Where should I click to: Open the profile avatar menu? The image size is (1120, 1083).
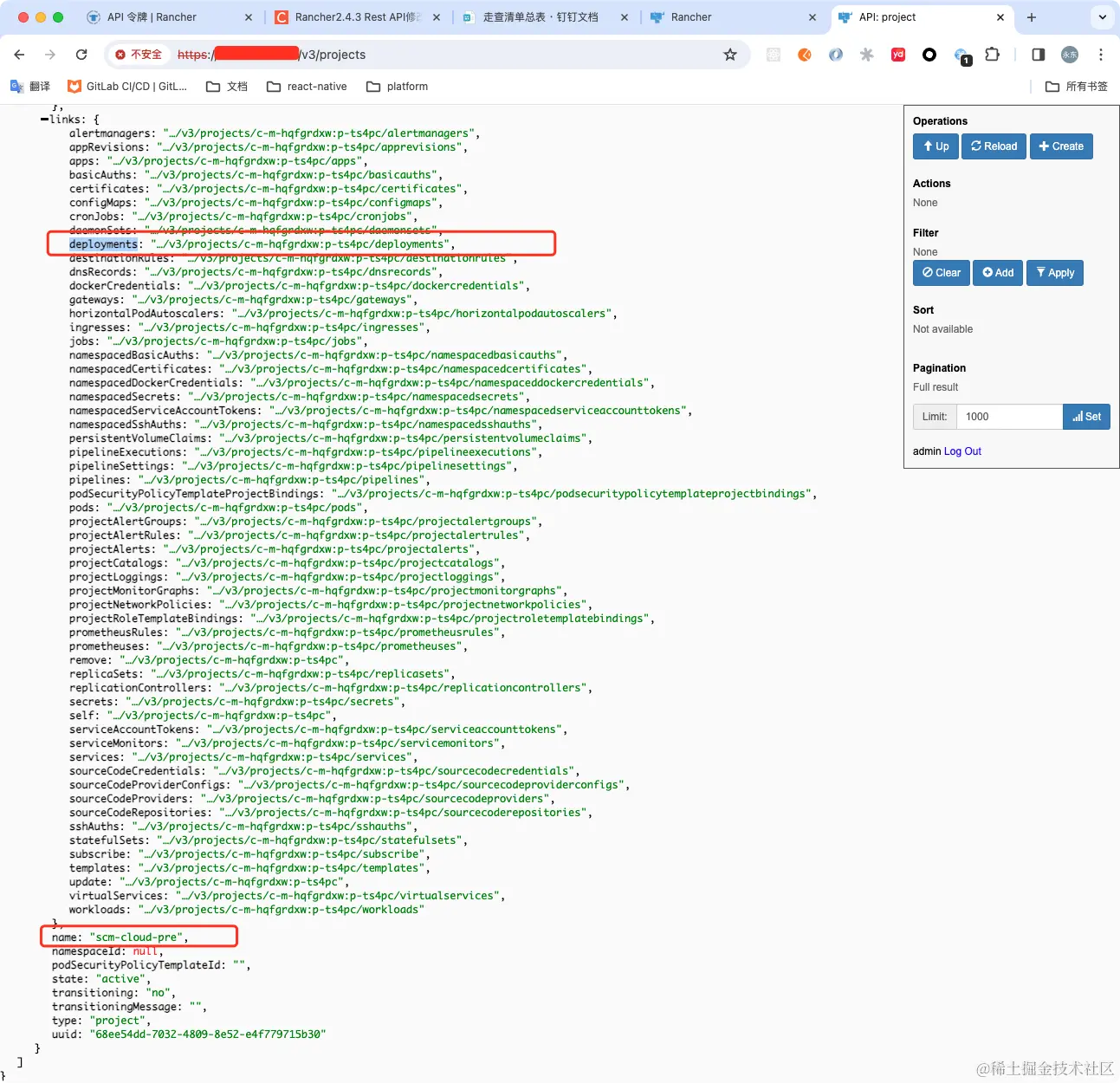(1070, 55)
